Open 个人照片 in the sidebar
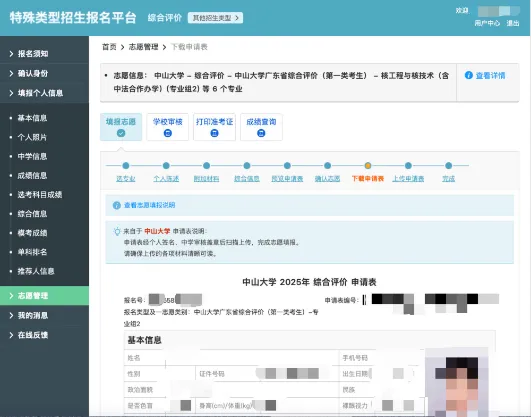 click(x=32, y=137)
